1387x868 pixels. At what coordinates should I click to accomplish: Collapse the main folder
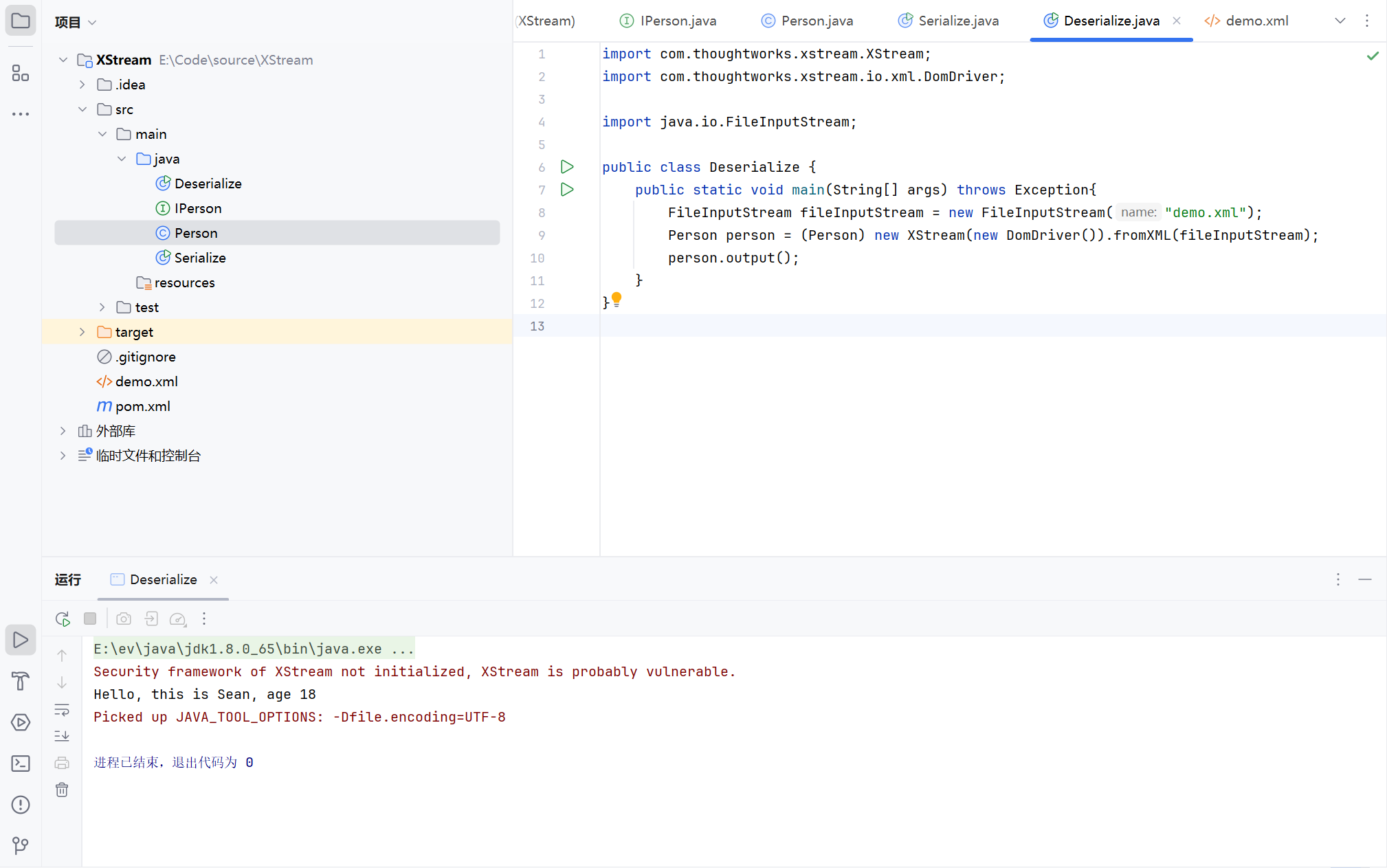click(x=102, y=134)
